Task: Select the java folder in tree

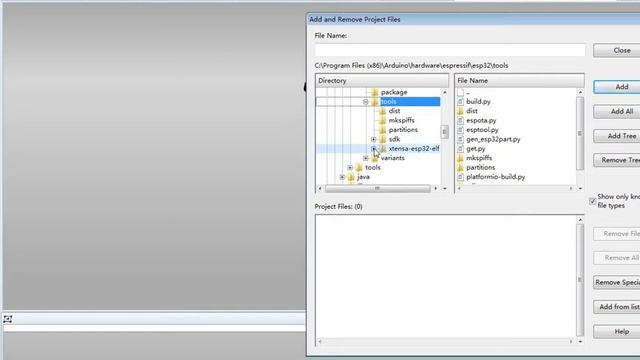Action: [363, 177]
